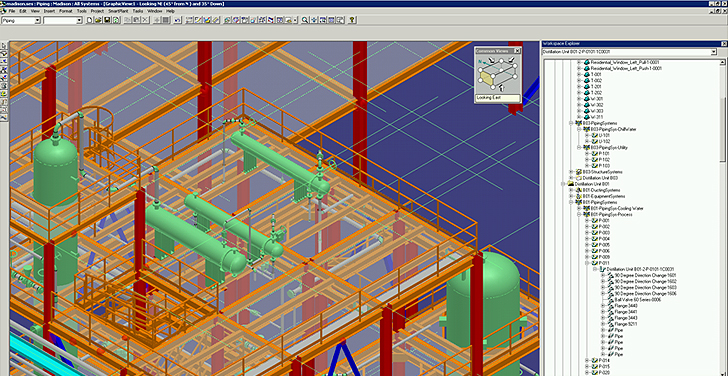Image resolution: width=728 pixels, height=376 pixels.
Task: Click the Open folder toolbar icon
Action: (98, 20)
